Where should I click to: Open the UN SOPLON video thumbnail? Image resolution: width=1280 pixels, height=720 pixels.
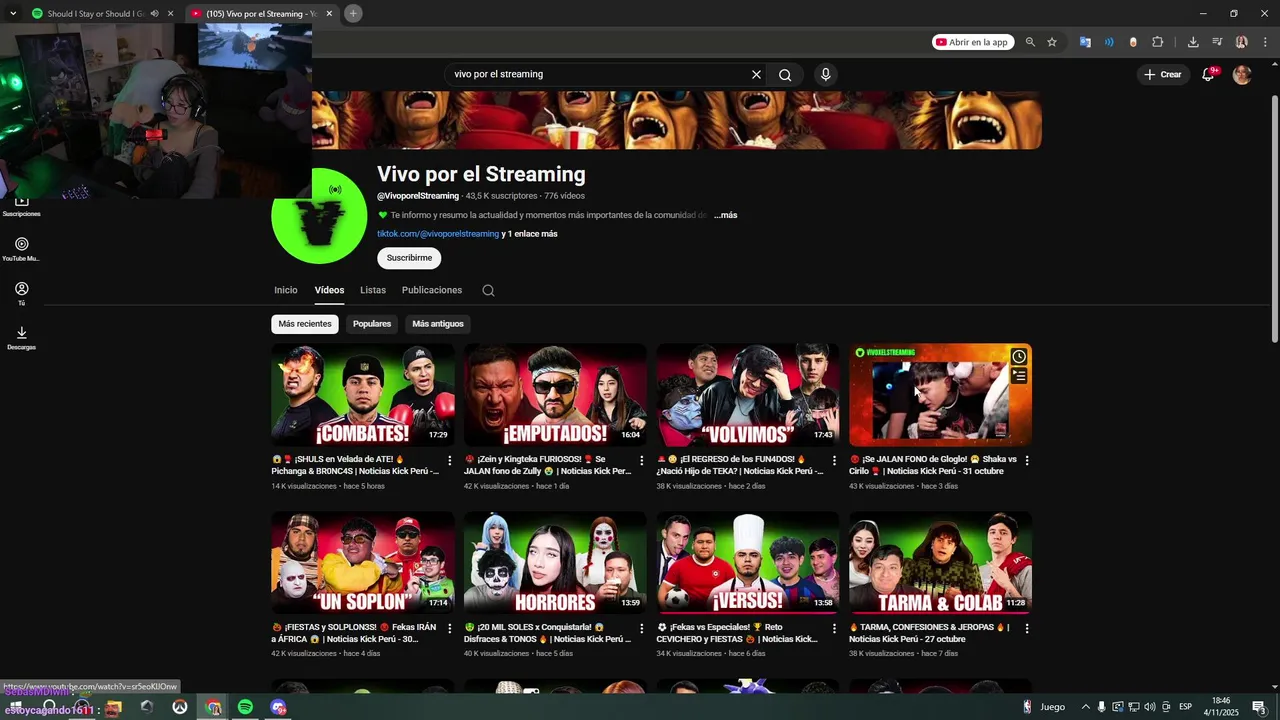coord(363,563)
